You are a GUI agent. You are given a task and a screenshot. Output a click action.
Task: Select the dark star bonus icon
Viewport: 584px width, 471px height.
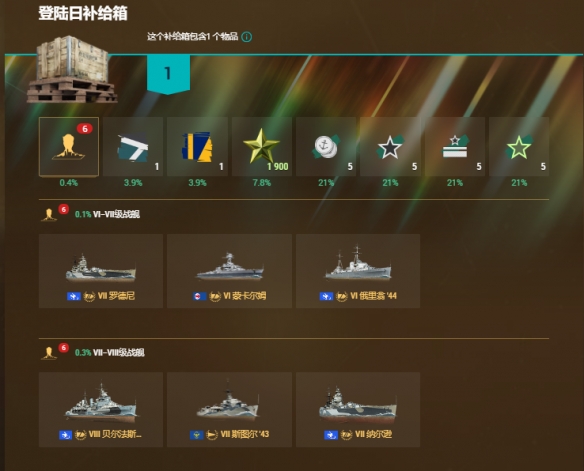390,147
